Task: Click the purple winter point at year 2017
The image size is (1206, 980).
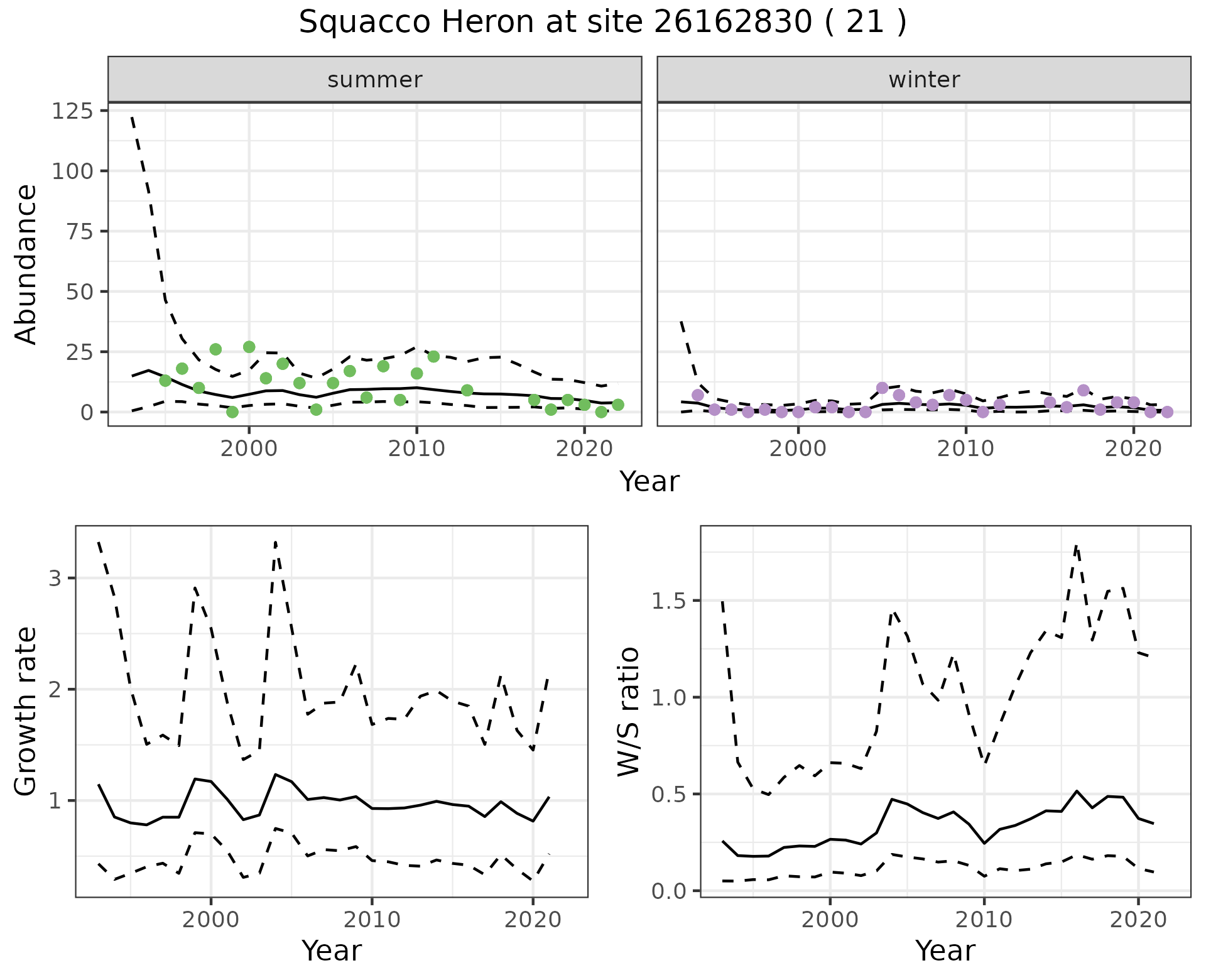Action: point(1083,390)
